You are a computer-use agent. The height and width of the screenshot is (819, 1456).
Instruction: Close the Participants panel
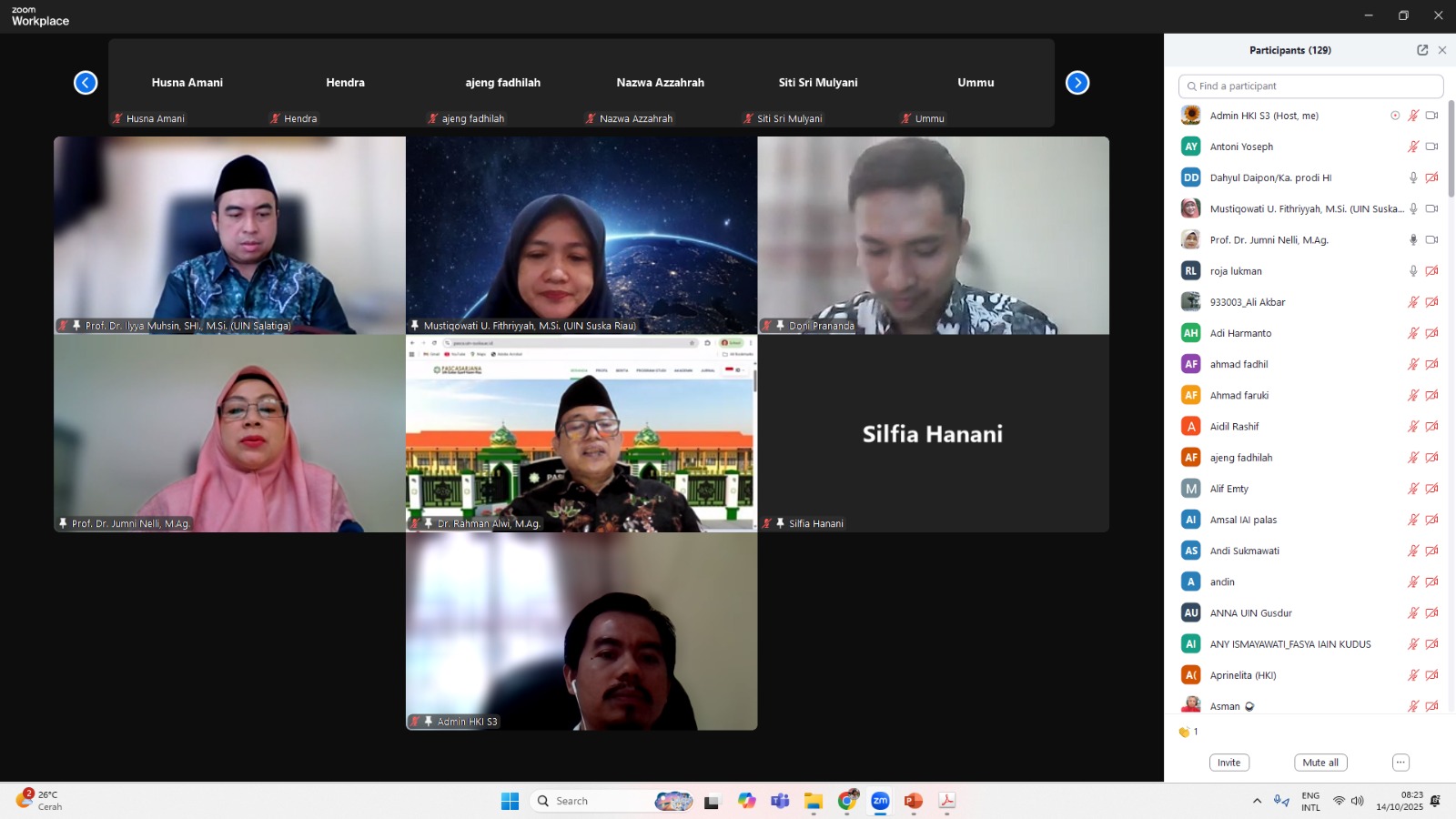point(1442,50)
